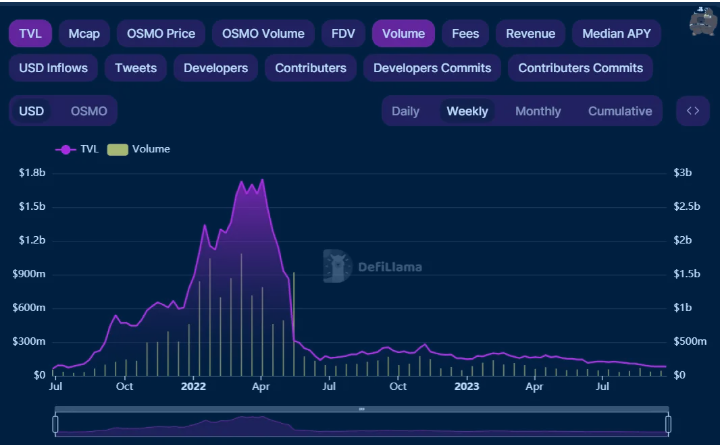
Task: Enable the Tweets metric chip
Action: click(135, 68)
